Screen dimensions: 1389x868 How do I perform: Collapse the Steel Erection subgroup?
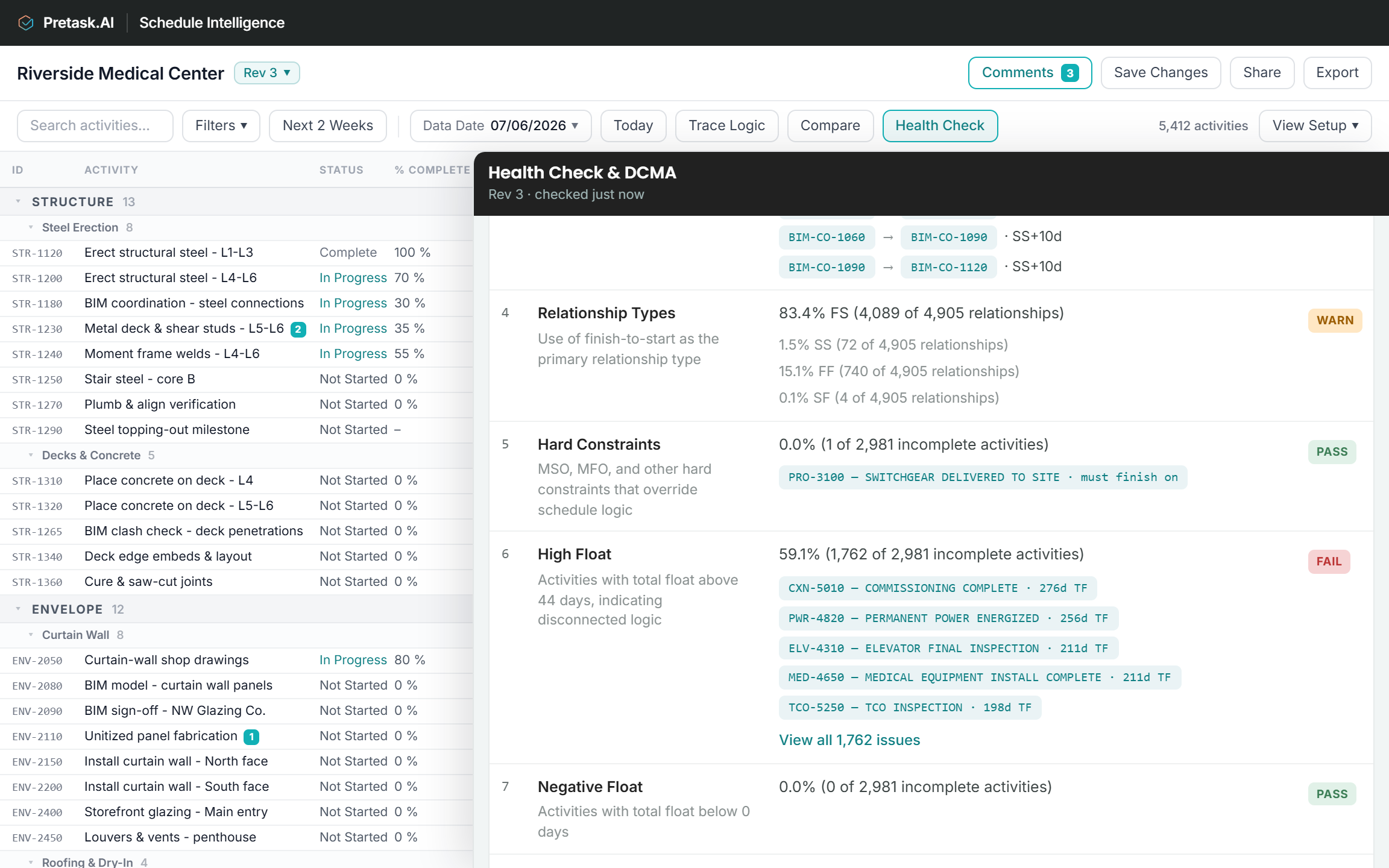point(31,227)
